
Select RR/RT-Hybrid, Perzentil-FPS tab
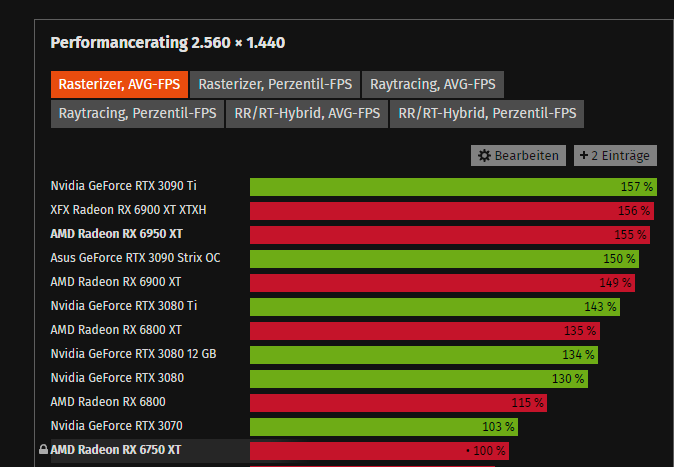point(487,114)
